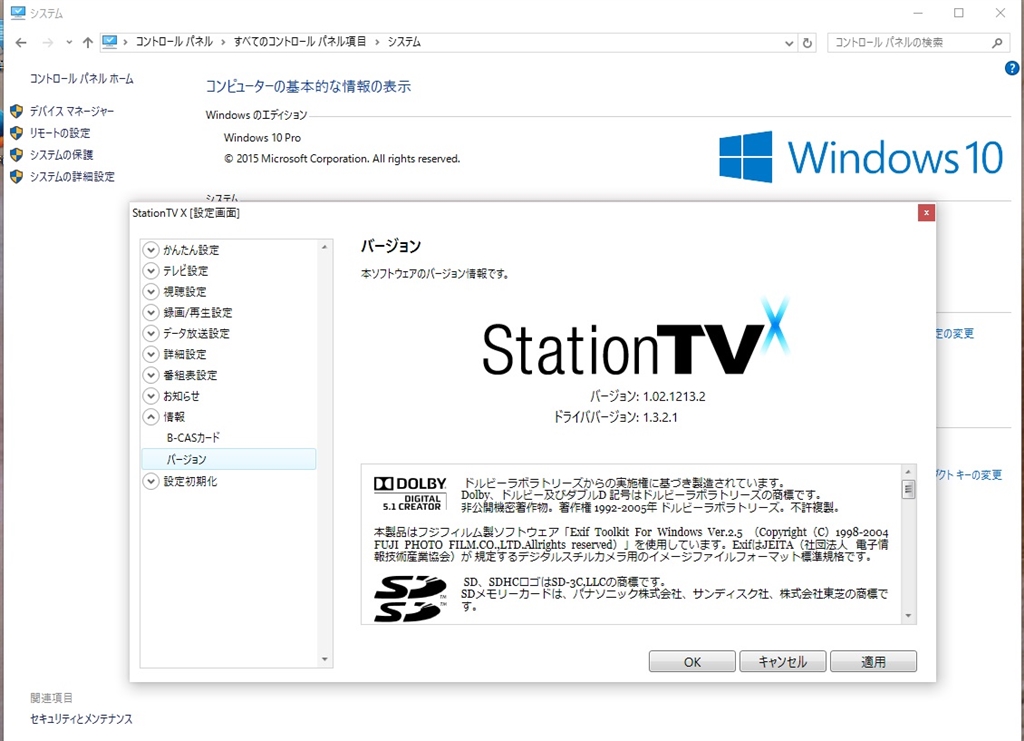Expand the お知らせ section chevron
Viewport: 1024px width, 741px height.
click(x=151, y=396)
